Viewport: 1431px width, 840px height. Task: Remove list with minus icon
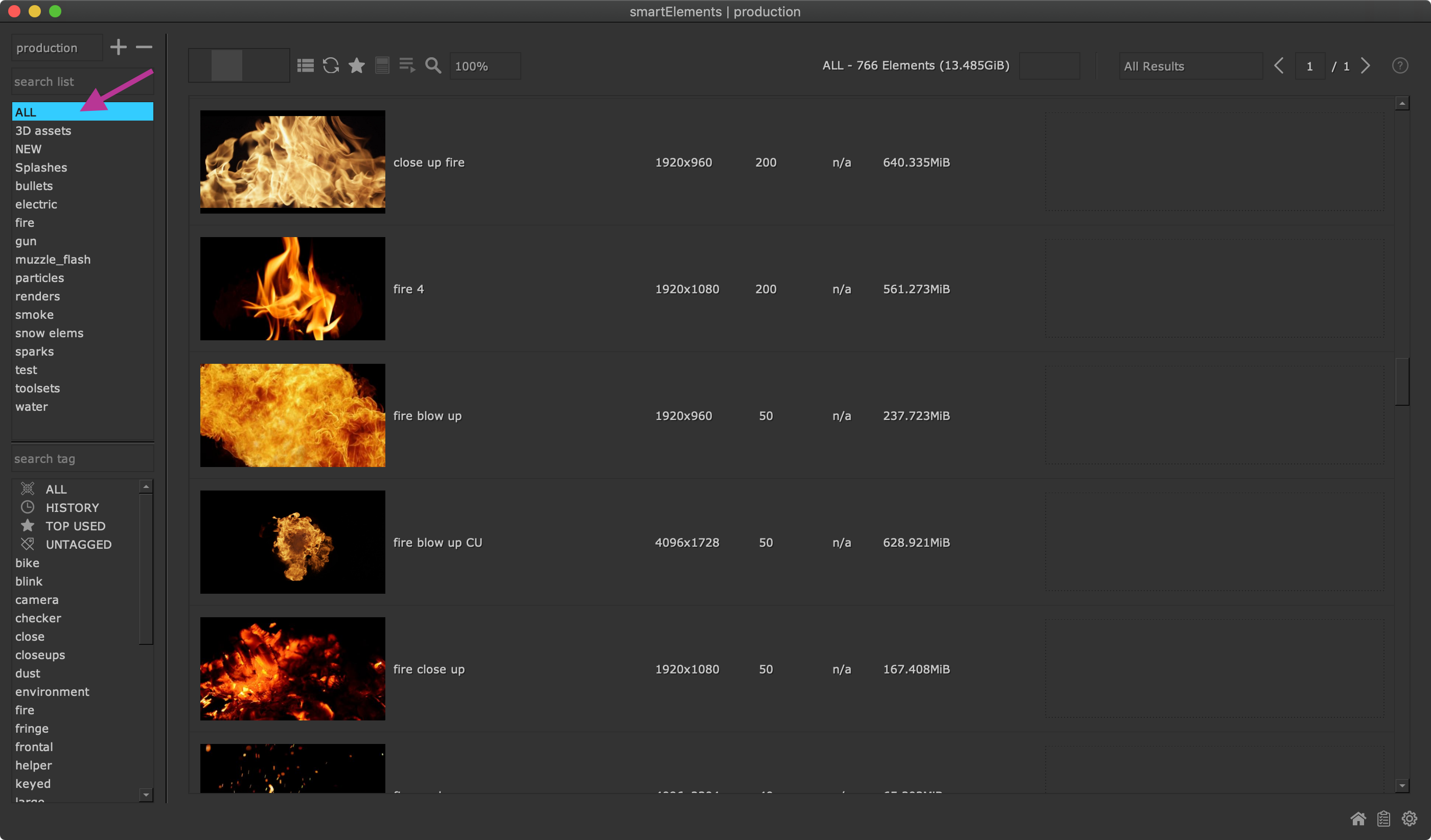pyautogui.click(x=144, y=47)
